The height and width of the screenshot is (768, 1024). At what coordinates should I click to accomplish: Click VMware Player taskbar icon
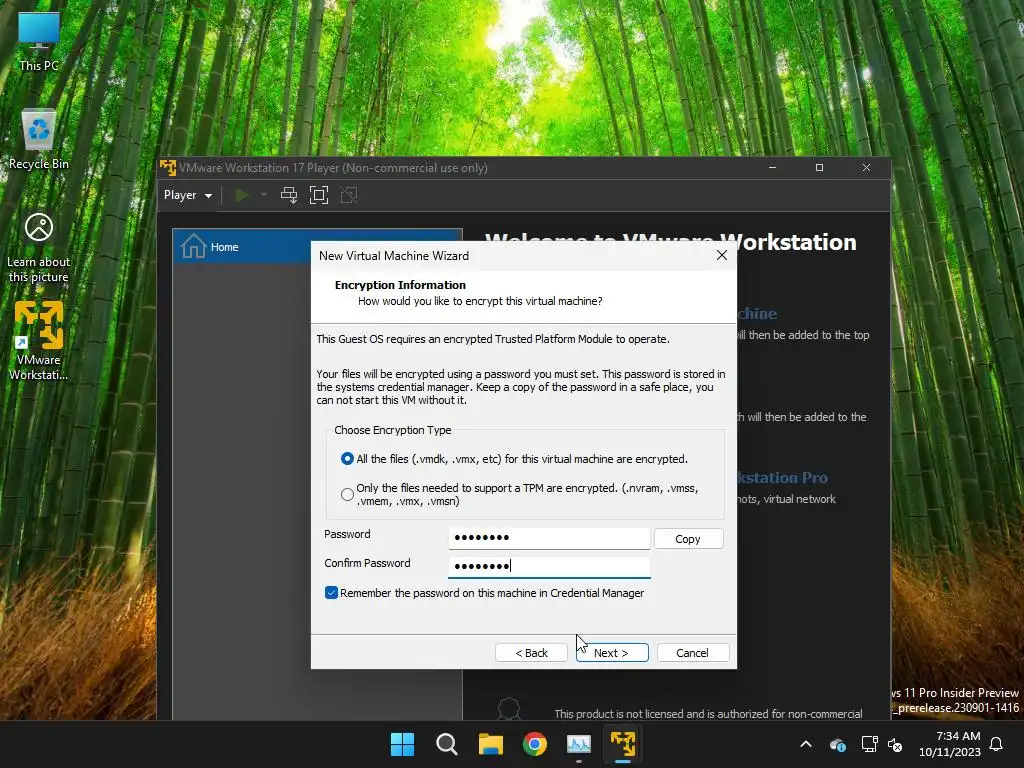(623, 744)
